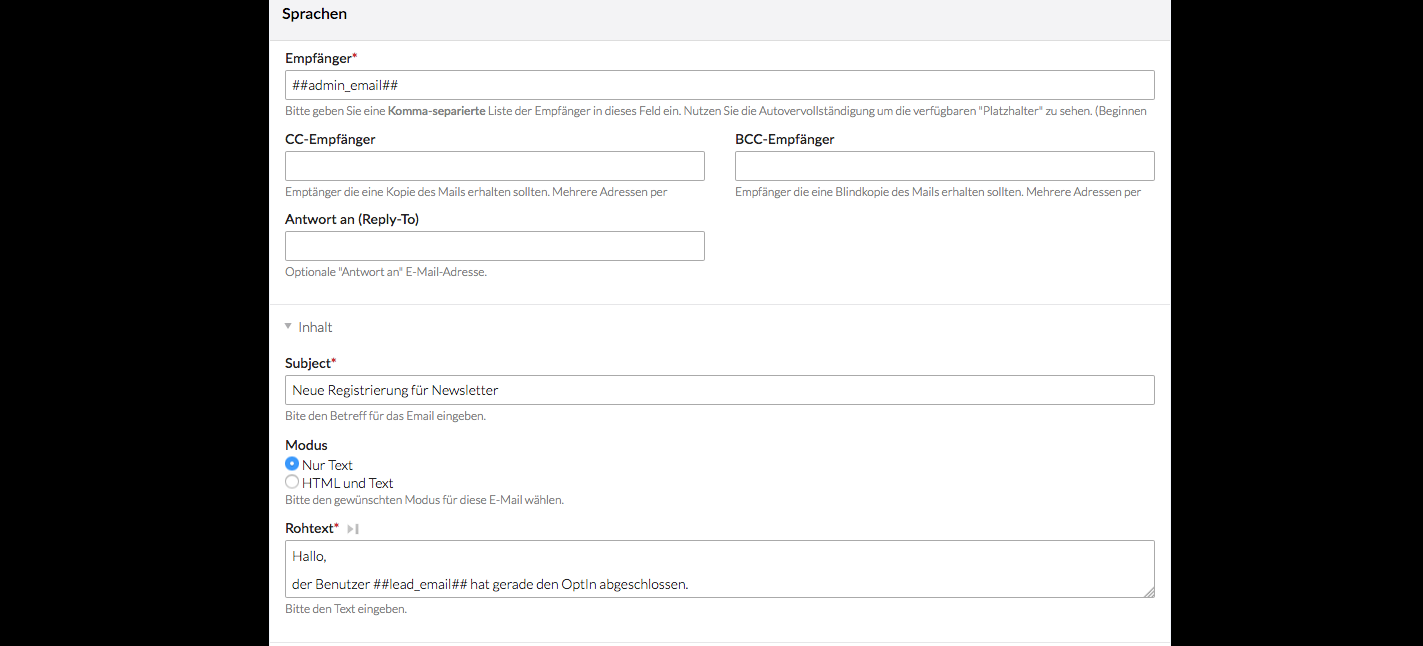Collapse the Inhalt section using its triangle
Viewport: 1423px width, 646px height.
point(288,326)
